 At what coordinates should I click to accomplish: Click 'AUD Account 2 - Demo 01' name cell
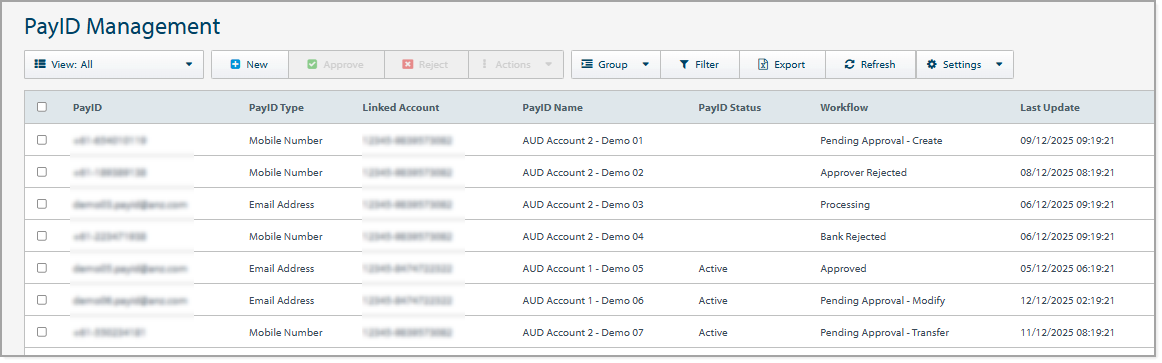tap(583, 140)
